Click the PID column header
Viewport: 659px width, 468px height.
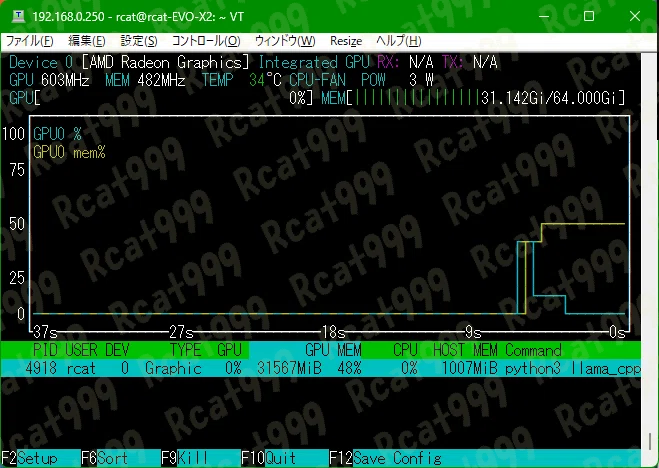pyautogui.click(x=44, y=350)
